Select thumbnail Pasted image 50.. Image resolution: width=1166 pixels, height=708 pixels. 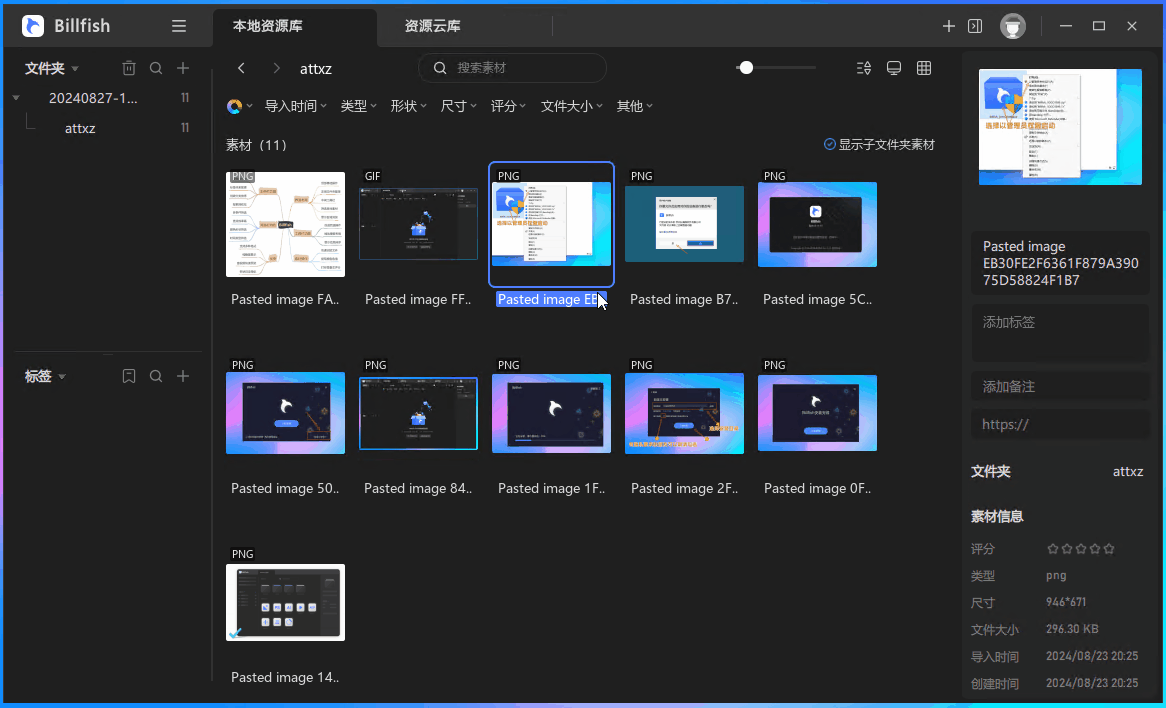click(x=286, y=413)
